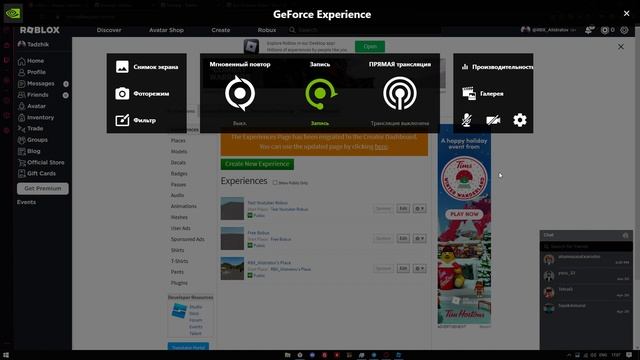
Task: Open the Robux balance icon
Action: click(x=605, y=30)
